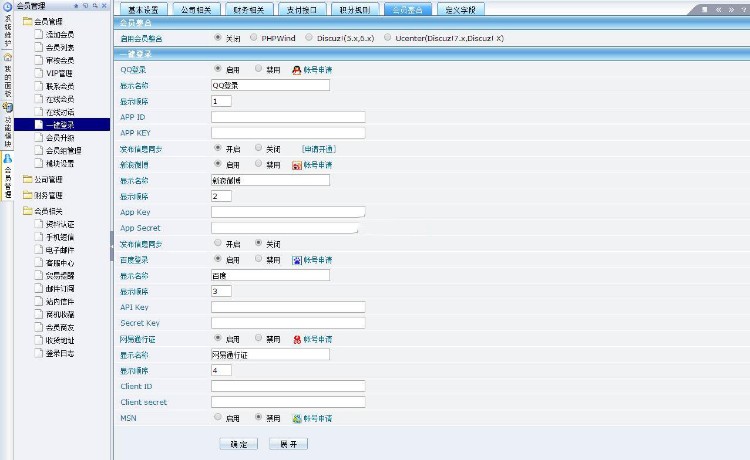Click the NetEase icon next to 帐号申请
The width and height of the screenshot is (750, 460).
297,340
